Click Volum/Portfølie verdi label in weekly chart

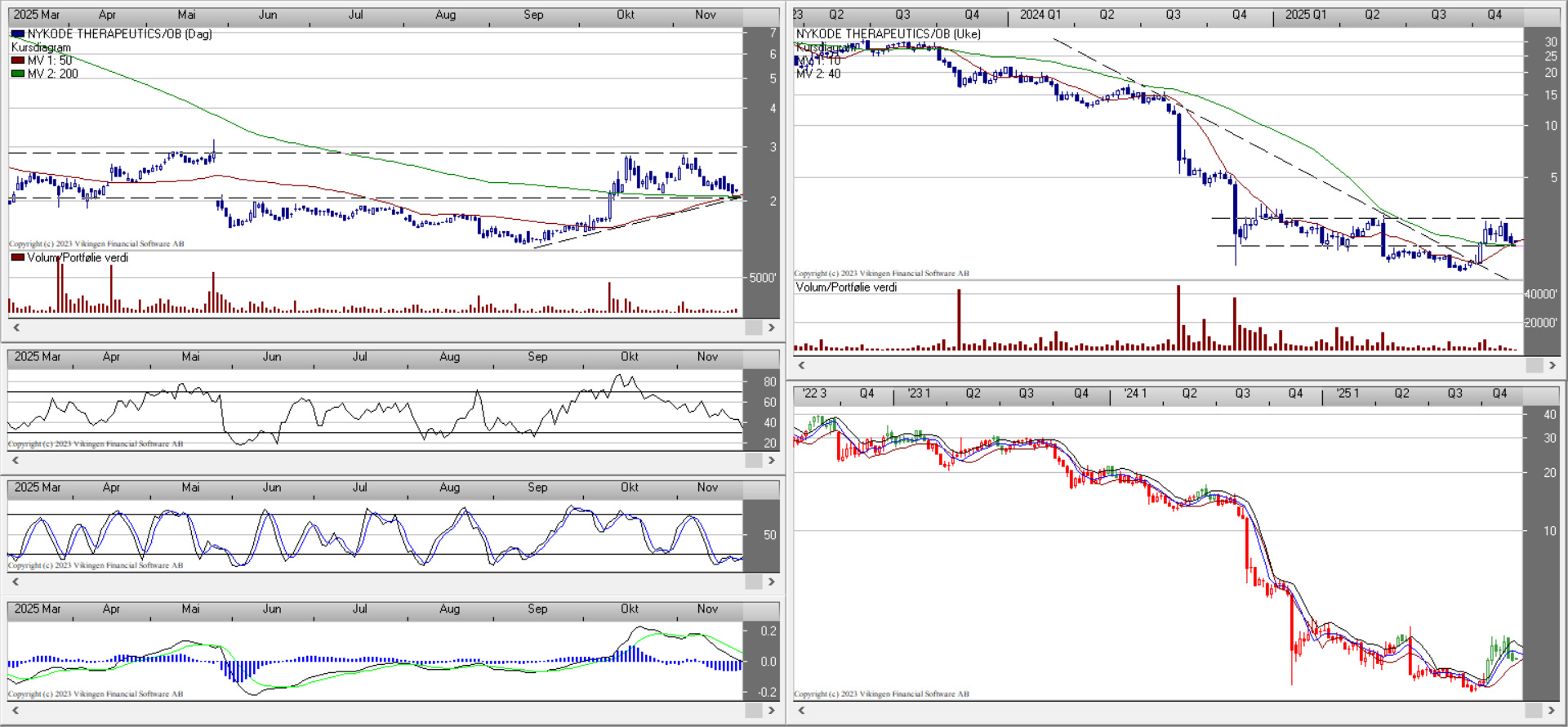coord(846,288)
